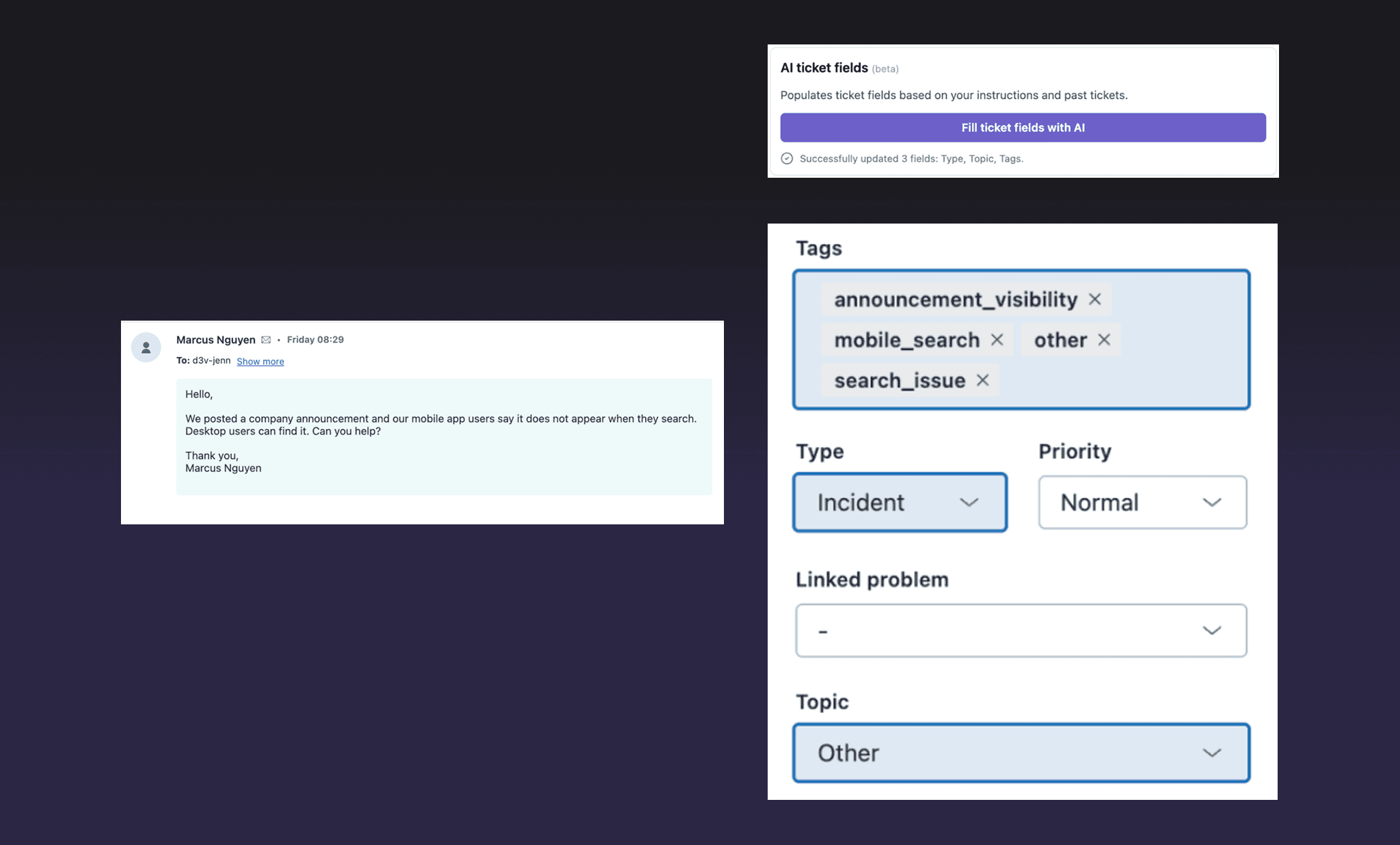Click Fill ticket fields with AI
The height and width of the screenshot is (845, 1400).
[x=1022, y=127]
